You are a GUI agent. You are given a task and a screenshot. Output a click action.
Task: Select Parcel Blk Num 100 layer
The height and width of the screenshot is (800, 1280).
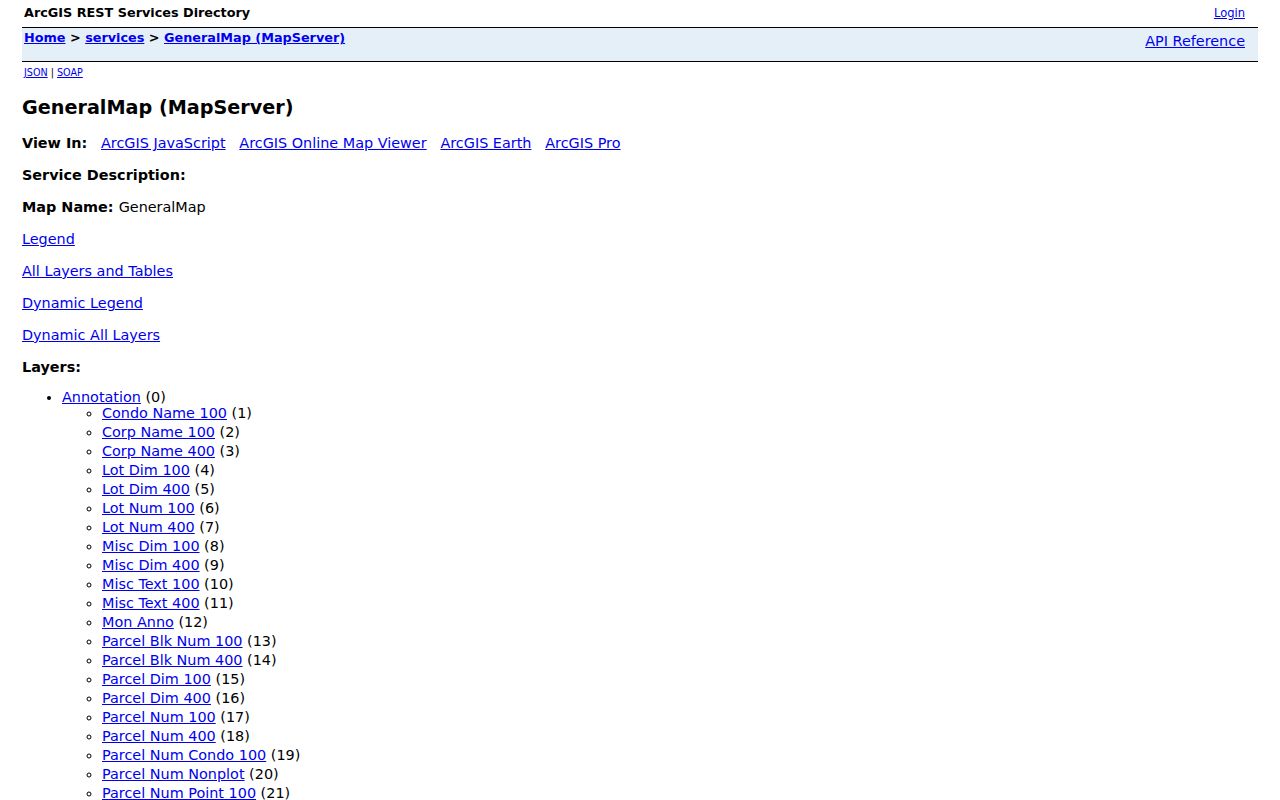point(172,641)
